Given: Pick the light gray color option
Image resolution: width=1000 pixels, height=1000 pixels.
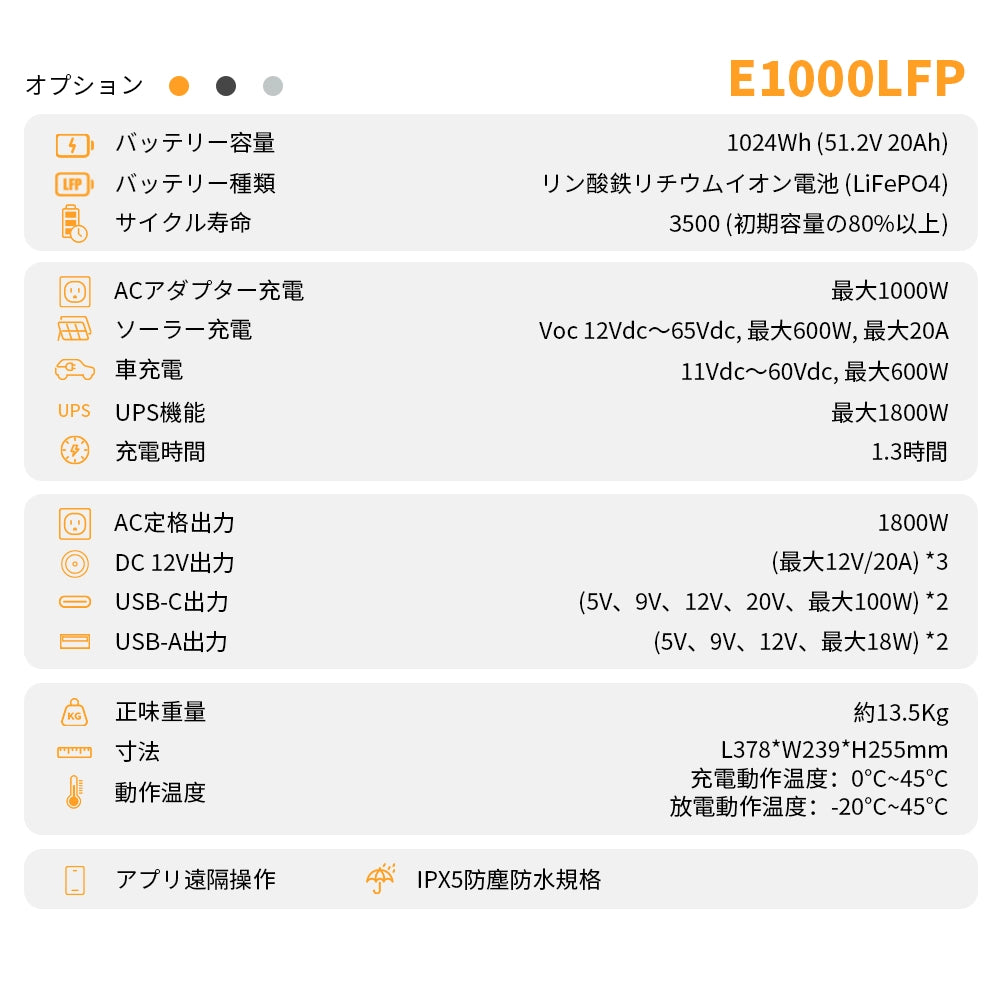Looking at the screenshot, I should [x=273, y=86].
